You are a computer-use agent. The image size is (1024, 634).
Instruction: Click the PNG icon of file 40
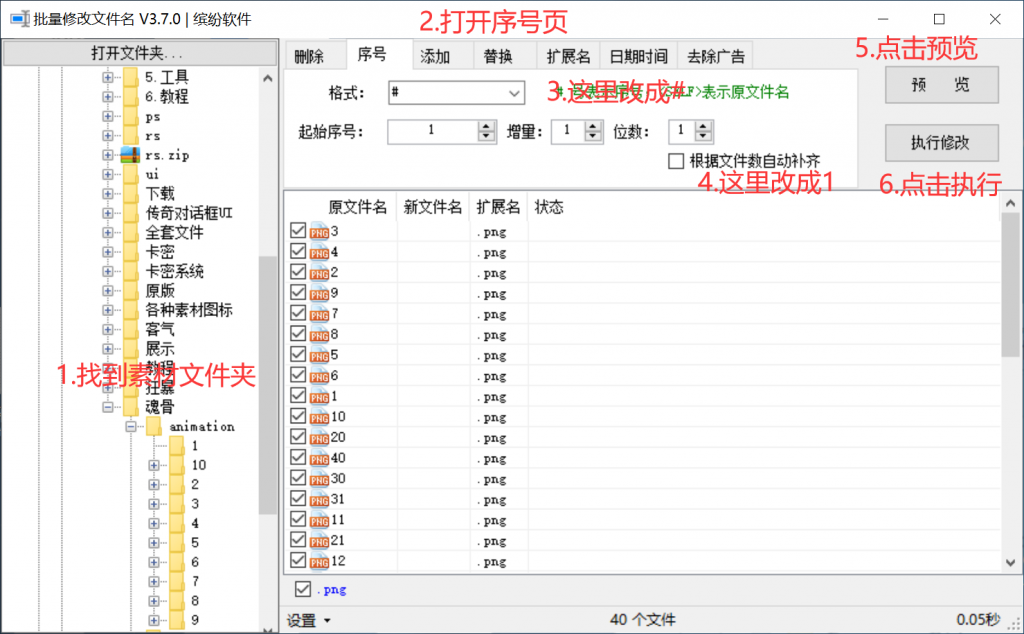coord(319,458)
